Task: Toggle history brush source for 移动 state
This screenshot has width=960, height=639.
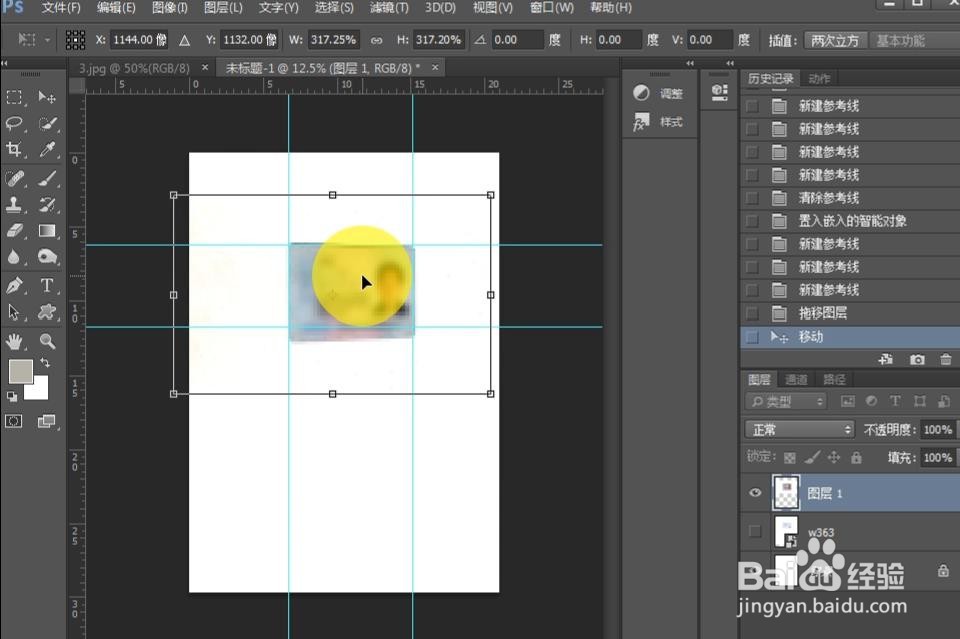Action: tap(752, 337)
